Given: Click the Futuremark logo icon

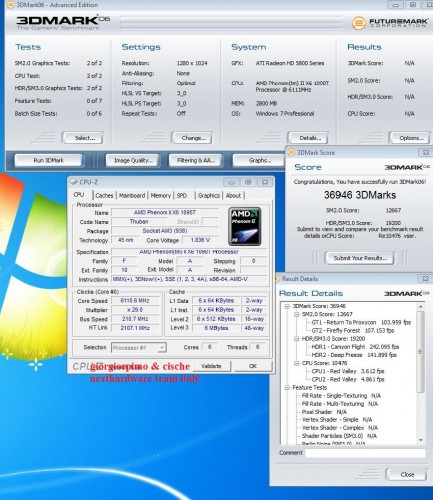Looking at the screenshot, I should (x=359, y=23).
